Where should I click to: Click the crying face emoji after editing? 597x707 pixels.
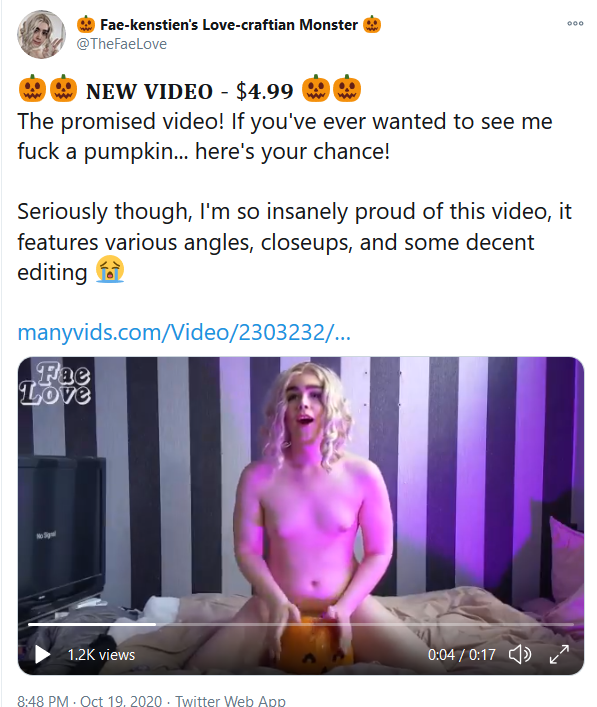coord(110,269)
